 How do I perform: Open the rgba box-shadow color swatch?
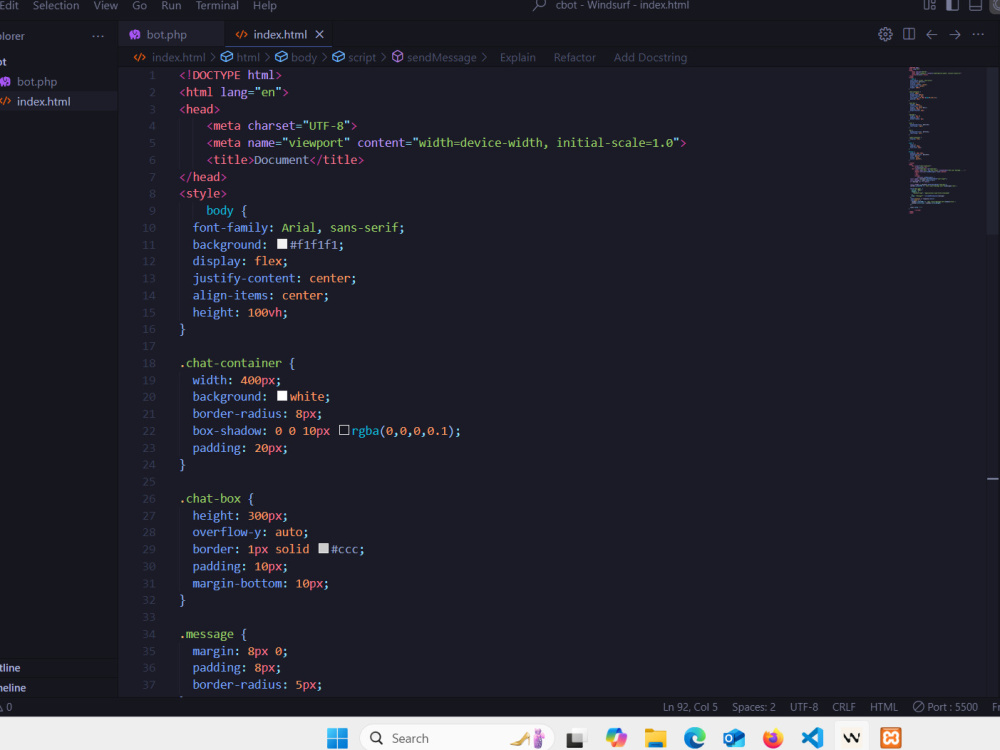344,430
